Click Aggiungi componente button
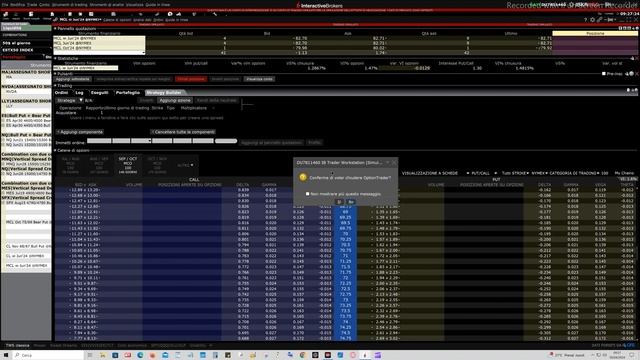Viewport: 640px width, 360px height. click(80, 132)
